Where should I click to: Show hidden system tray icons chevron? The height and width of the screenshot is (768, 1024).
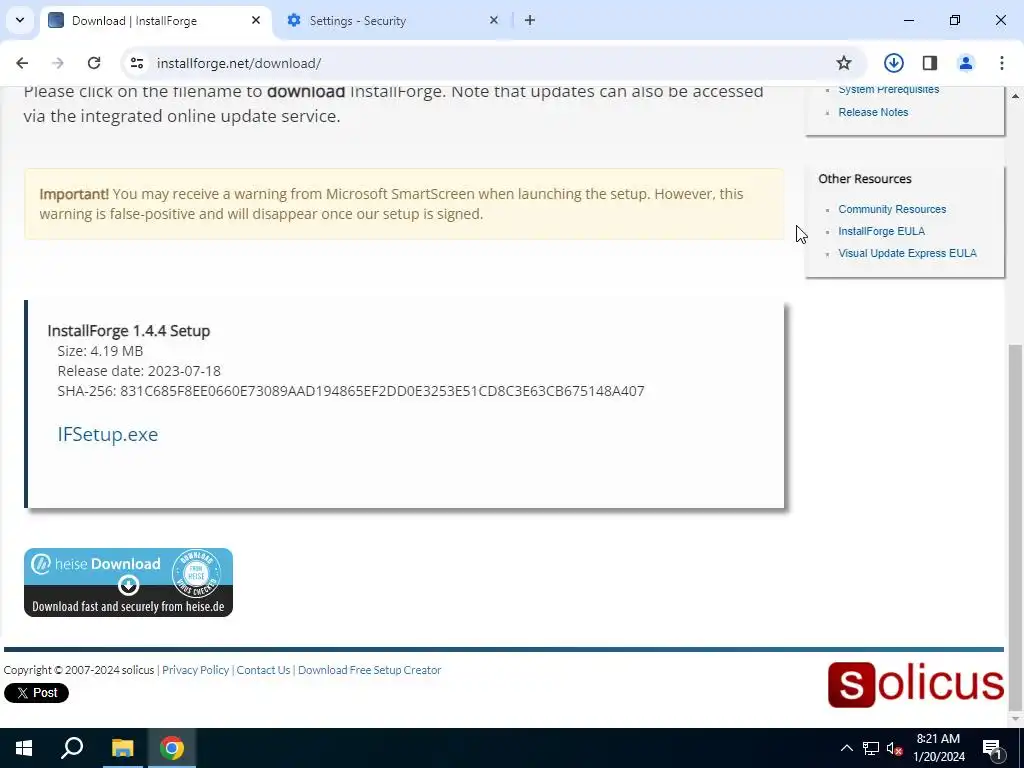tap(846, 748)
